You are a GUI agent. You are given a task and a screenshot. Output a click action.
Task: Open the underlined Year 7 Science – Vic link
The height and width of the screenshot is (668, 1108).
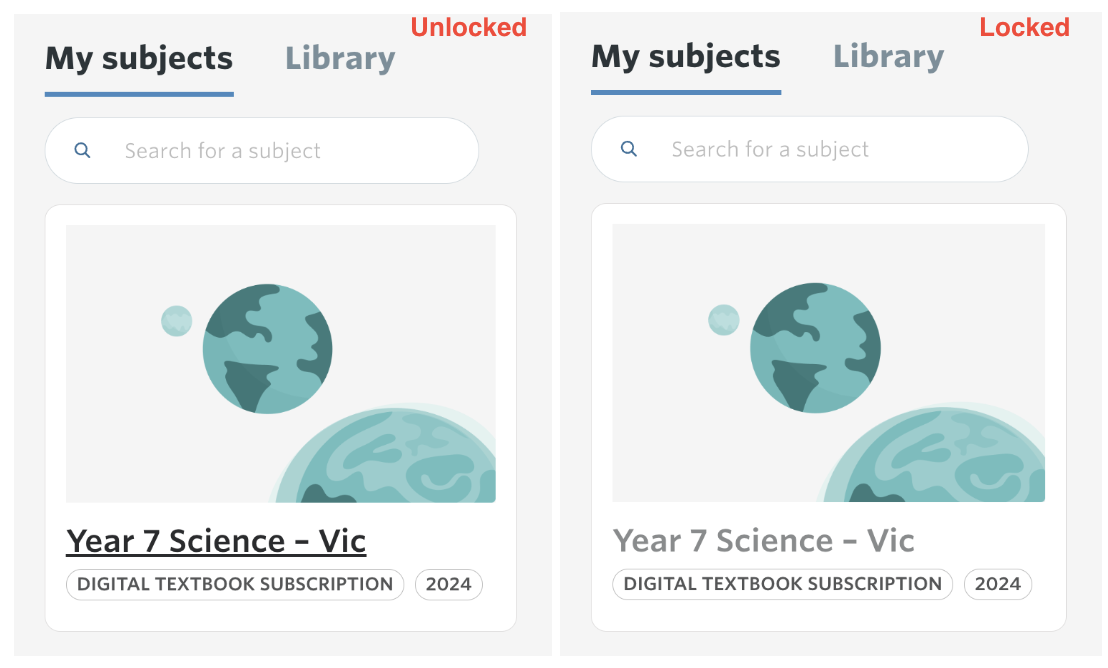(216, 541)
